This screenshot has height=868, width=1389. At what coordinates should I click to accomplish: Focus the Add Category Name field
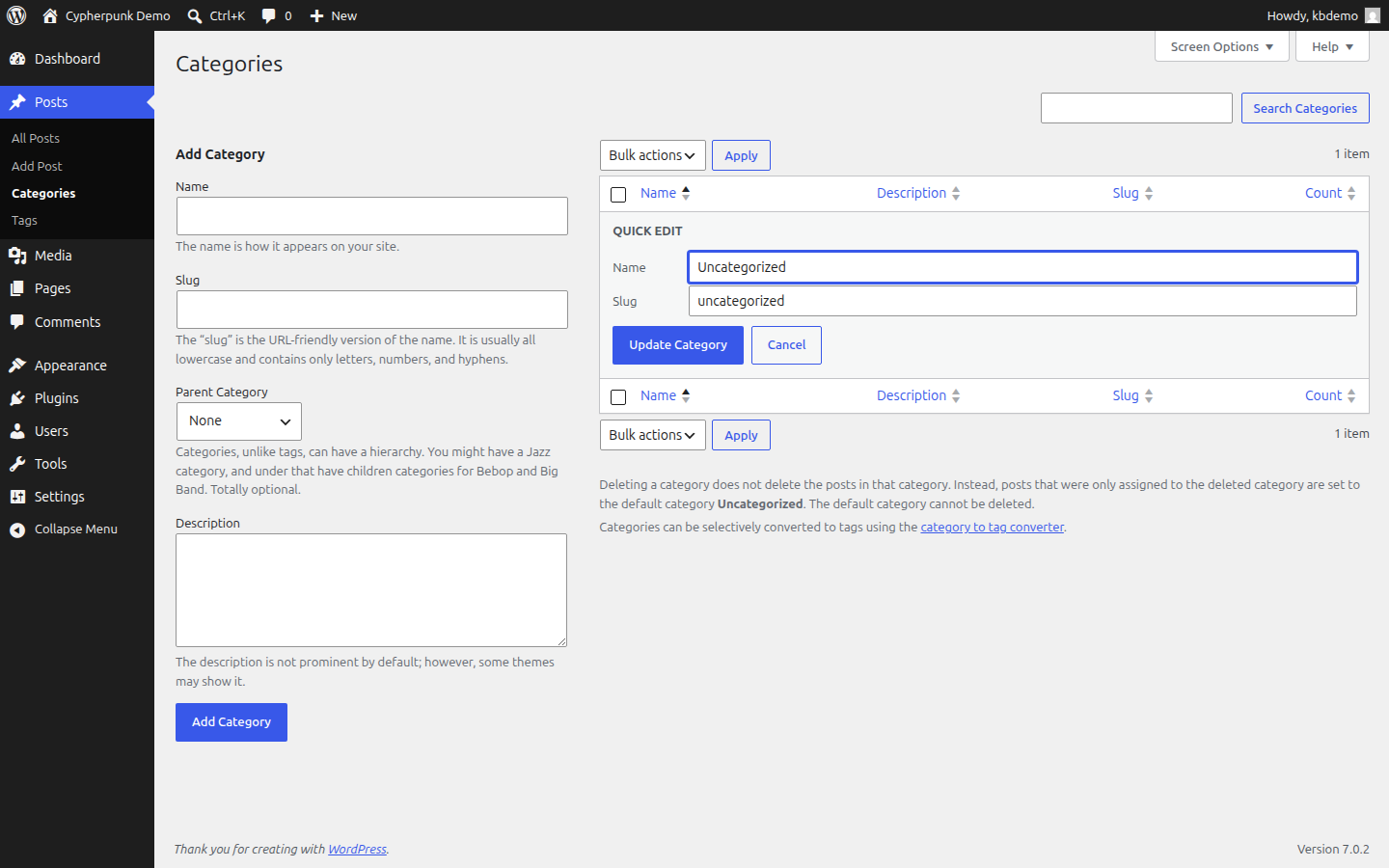click(x=372, y=216)
